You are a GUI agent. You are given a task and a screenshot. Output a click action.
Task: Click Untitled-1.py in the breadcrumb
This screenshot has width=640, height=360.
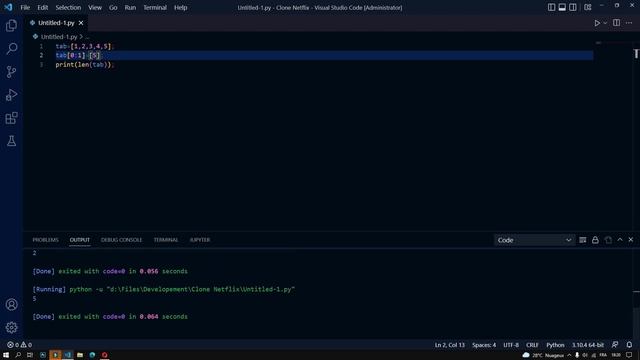59,37
